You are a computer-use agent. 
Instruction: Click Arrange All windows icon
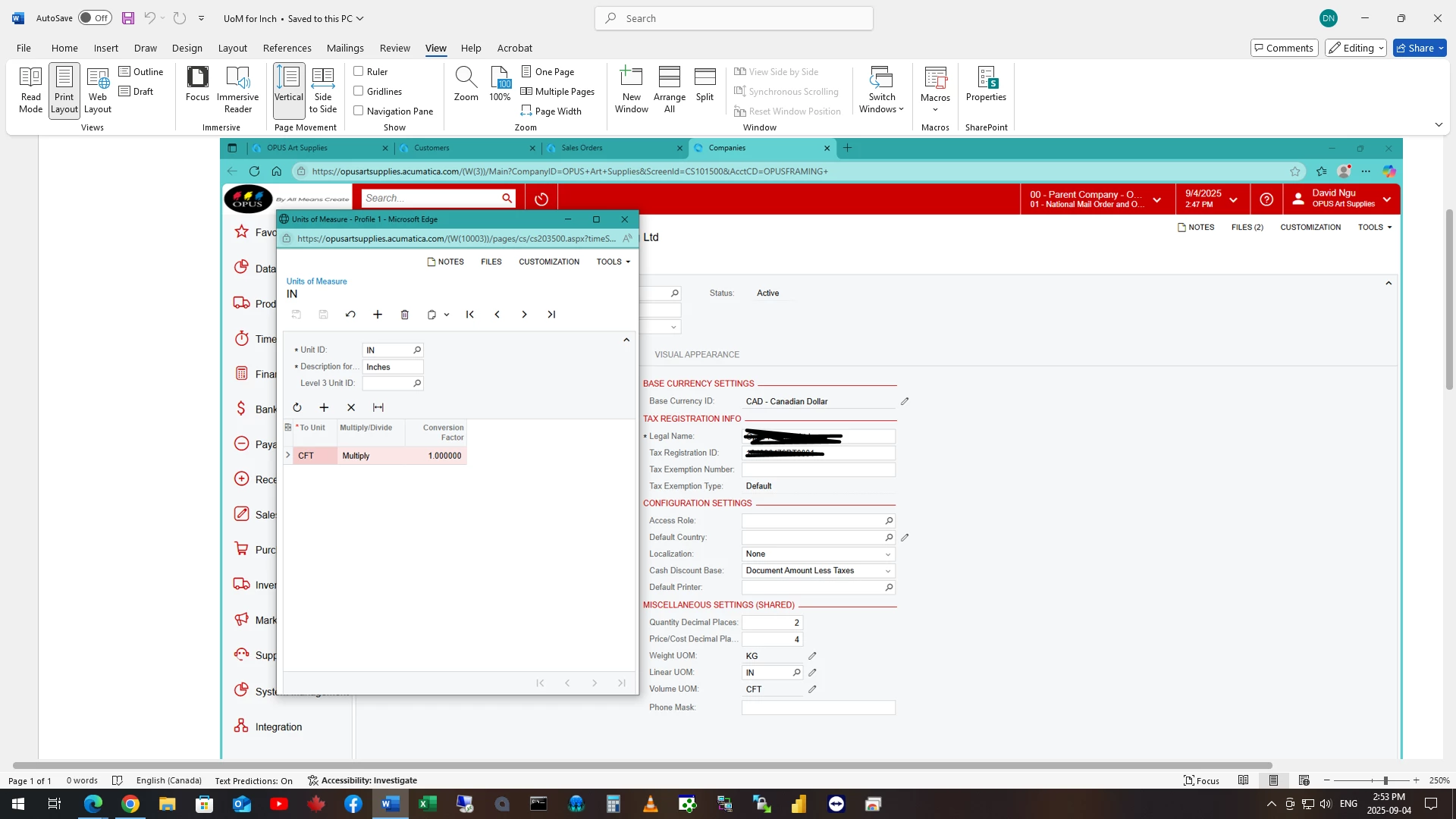669,89
